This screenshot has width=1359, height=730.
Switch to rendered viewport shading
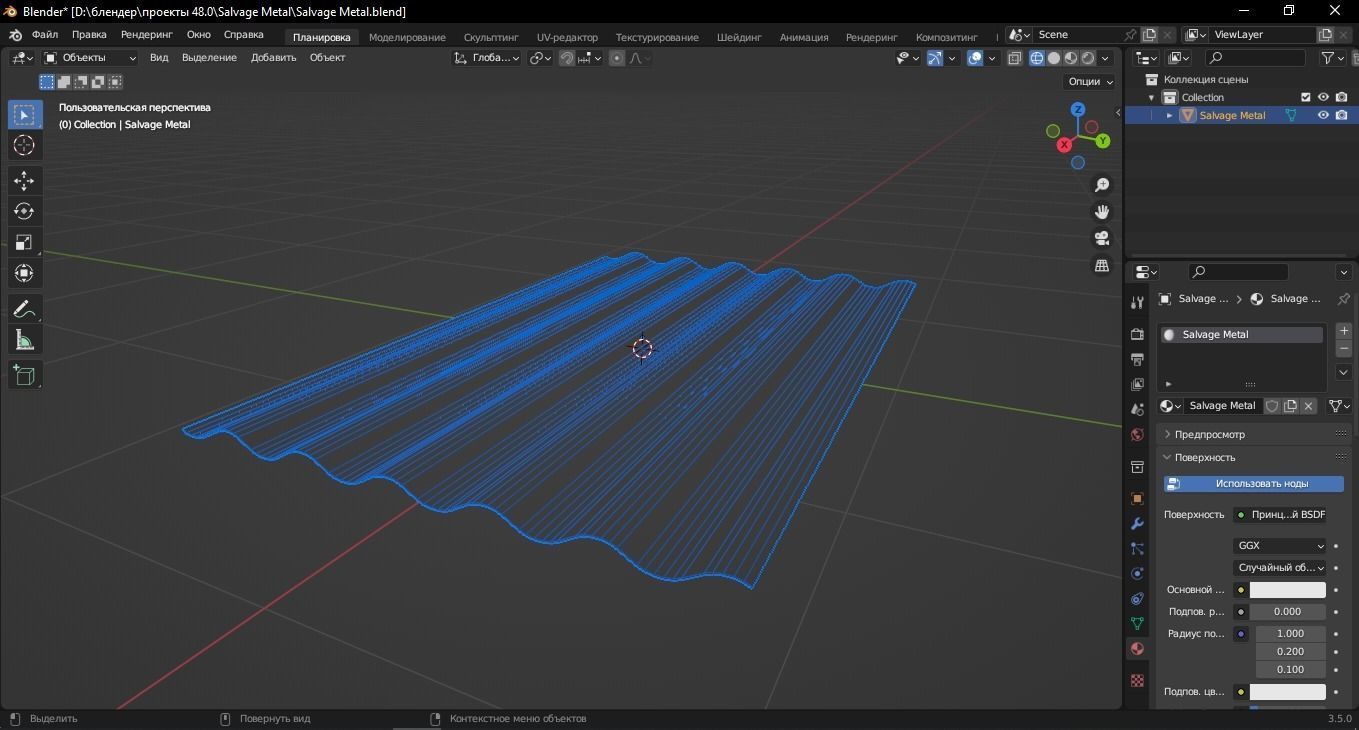click(x=1088, y=58)
